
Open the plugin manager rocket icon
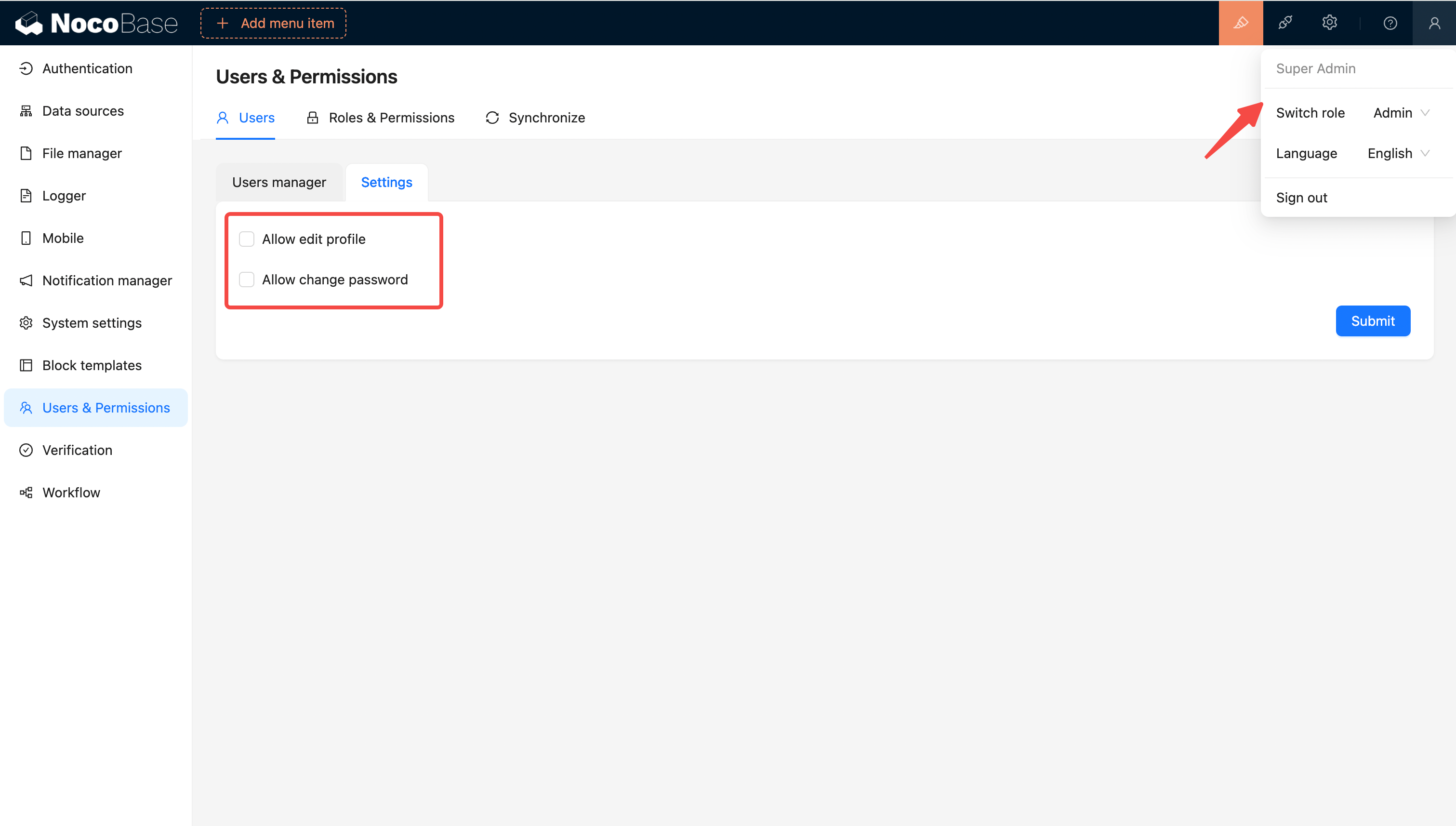[1284, 23]
